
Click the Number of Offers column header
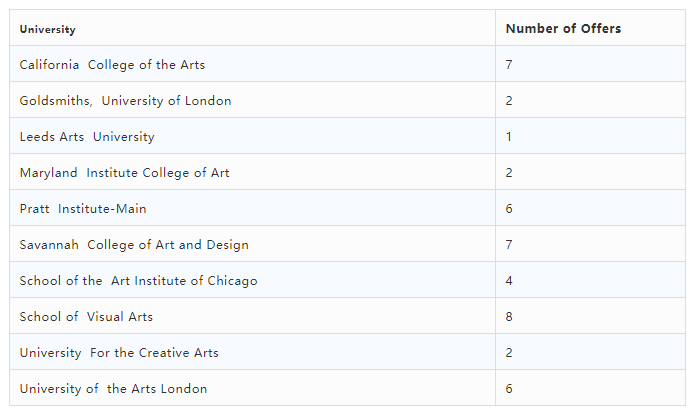click(x=563, y=29)
